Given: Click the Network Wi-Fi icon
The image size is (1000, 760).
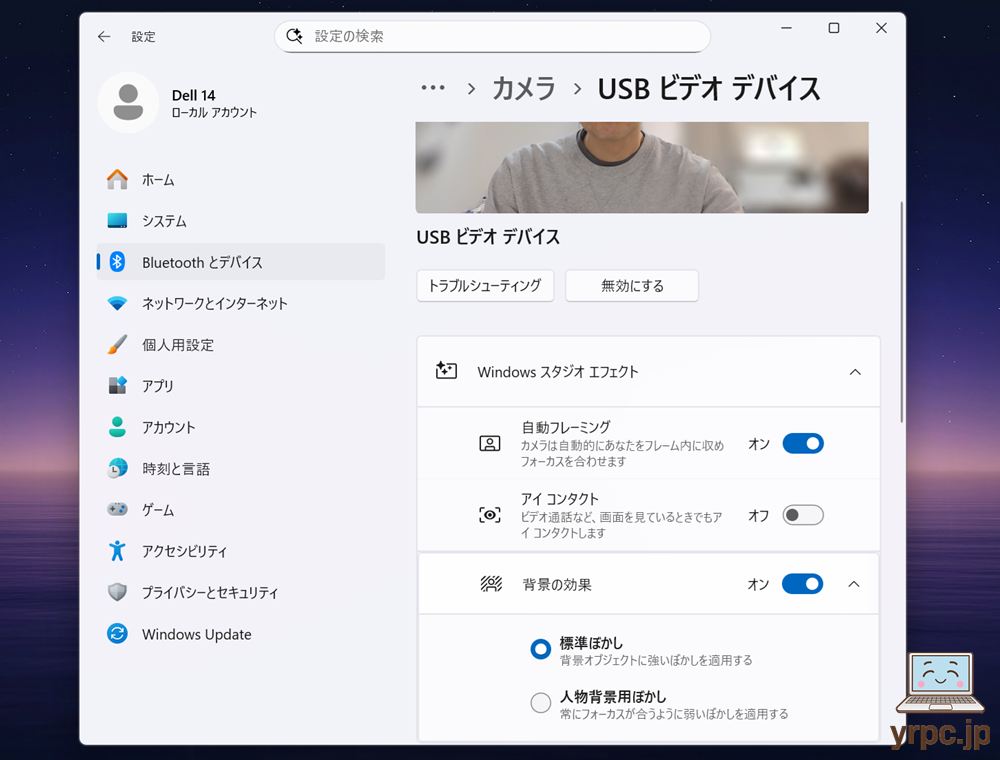Looking at the screenshot, I should click(x=117, y=303).
